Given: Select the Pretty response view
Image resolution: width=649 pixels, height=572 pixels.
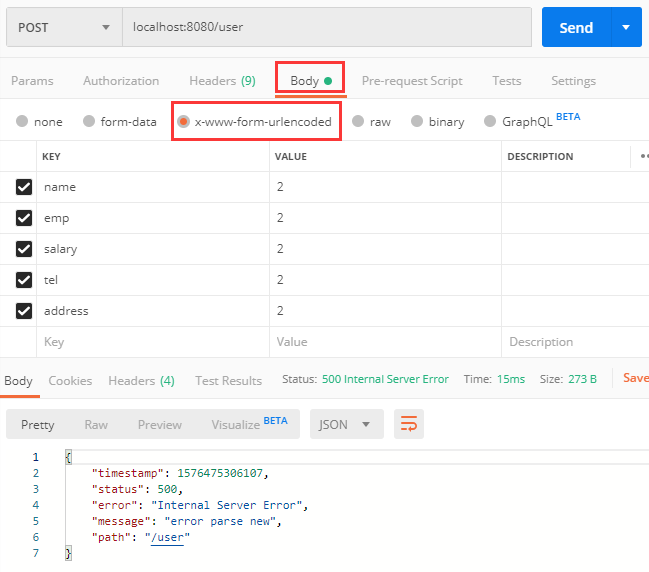Looking at the screenshot, I should 38,425.
